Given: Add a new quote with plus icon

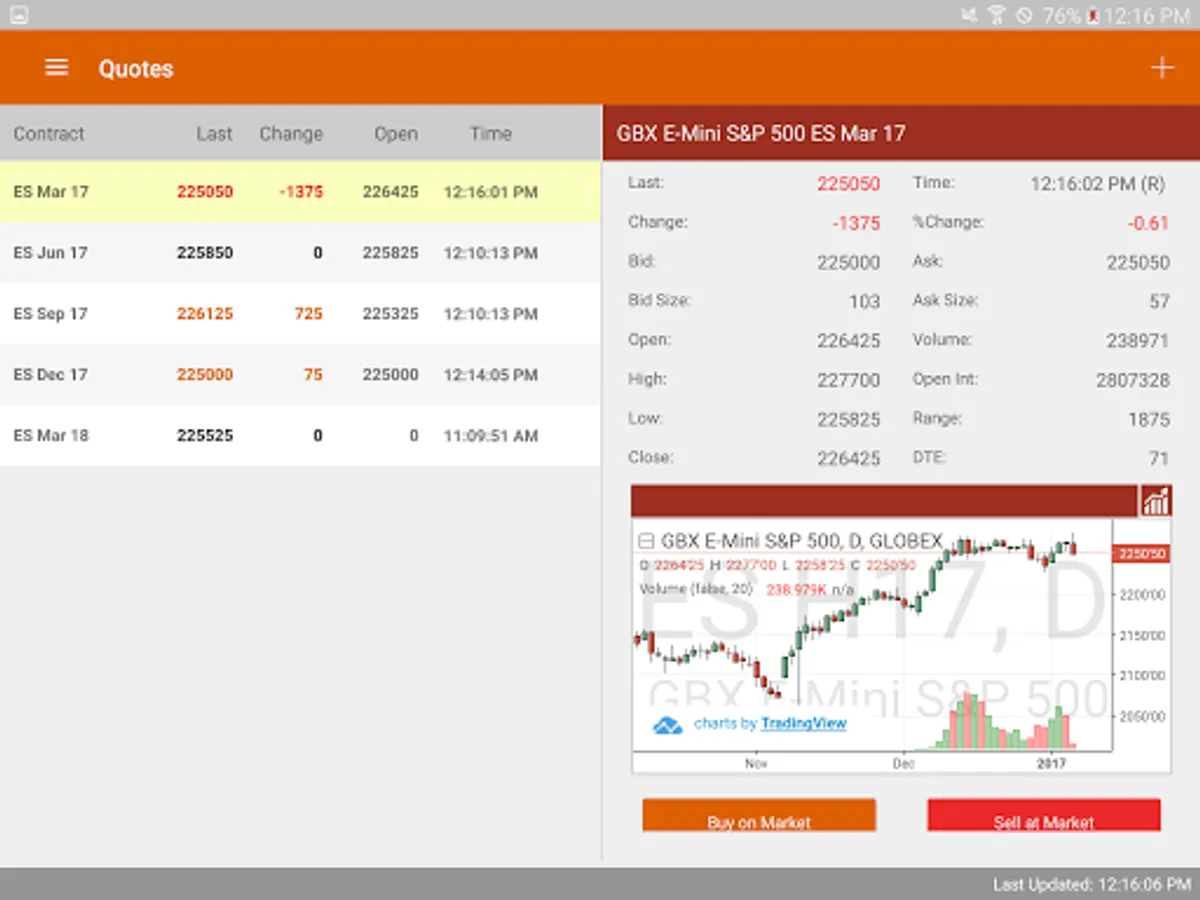Looking at the screenshot, I should (1161, 68).
